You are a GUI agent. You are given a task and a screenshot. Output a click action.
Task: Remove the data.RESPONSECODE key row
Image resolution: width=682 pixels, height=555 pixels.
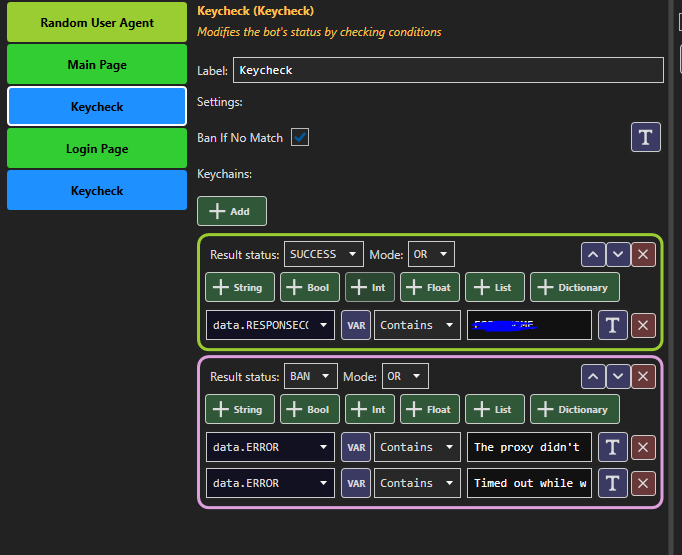(x=643, y=325)
